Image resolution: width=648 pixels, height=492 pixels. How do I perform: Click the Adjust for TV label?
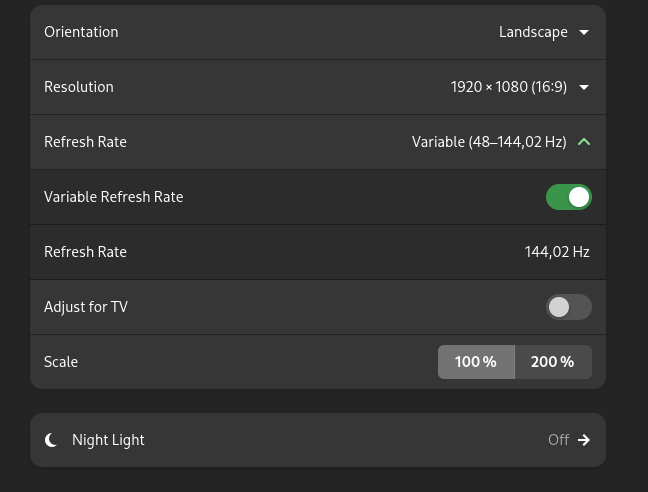click(86, 307)
